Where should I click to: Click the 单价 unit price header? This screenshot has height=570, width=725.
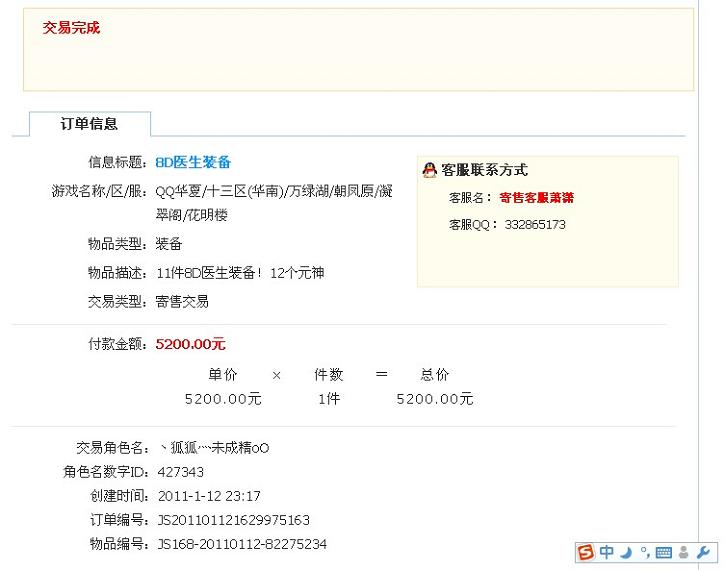click(223, 374)
